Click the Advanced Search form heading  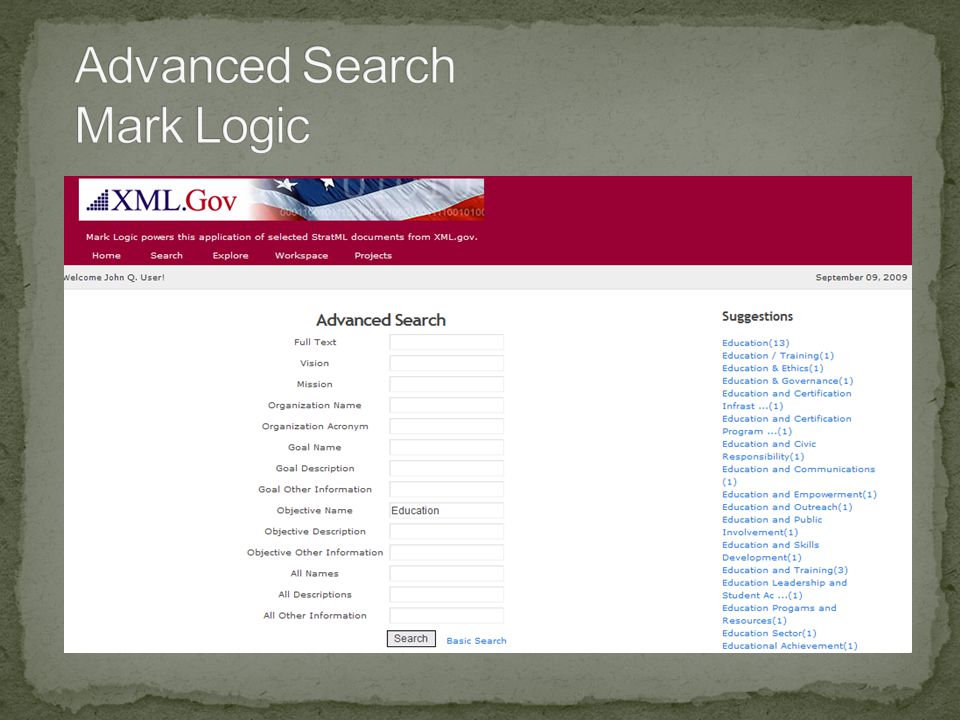[x=381, y=320]
